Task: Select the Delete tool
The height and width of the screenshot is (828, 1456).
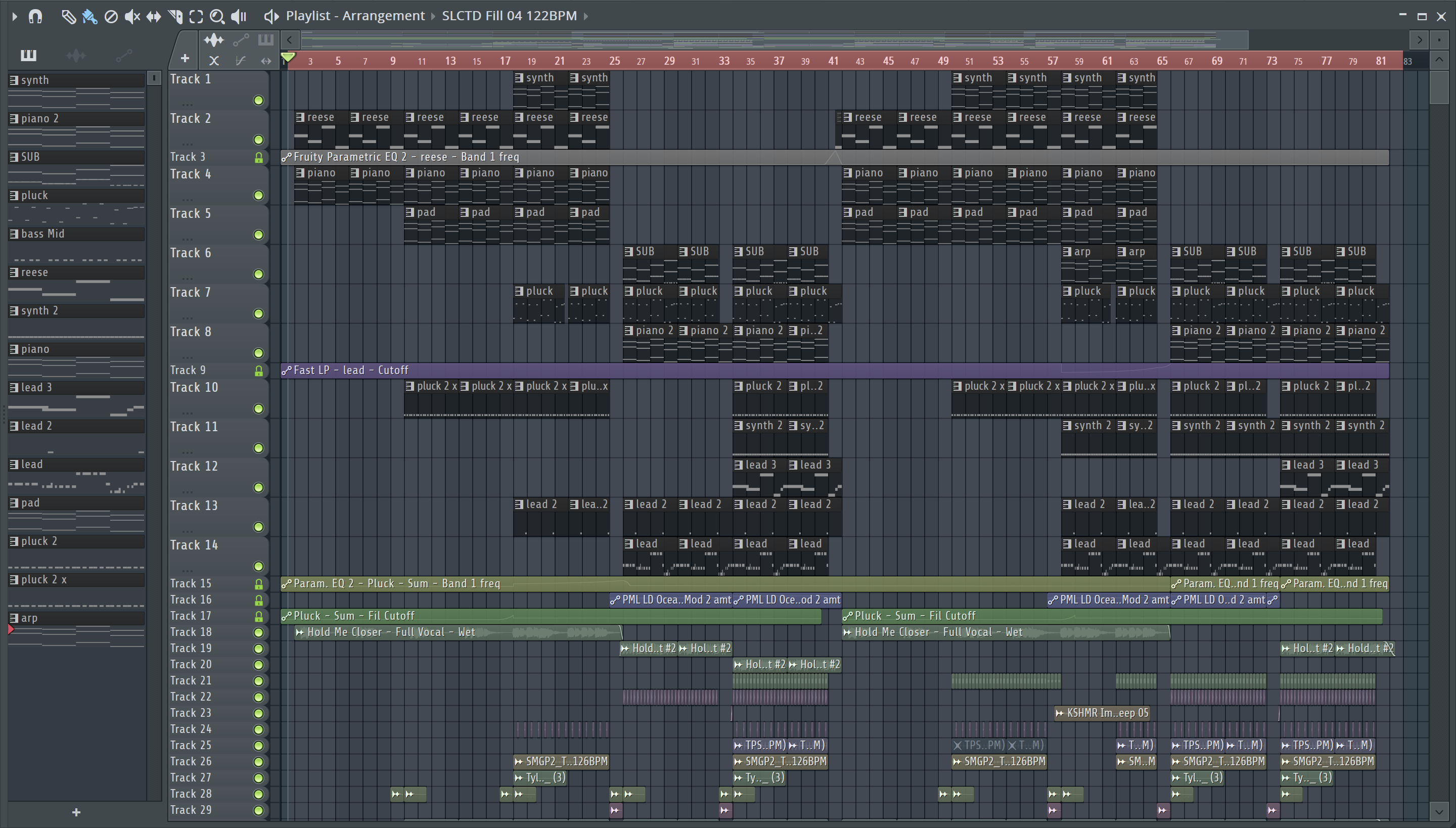Action: click(111, 17)
